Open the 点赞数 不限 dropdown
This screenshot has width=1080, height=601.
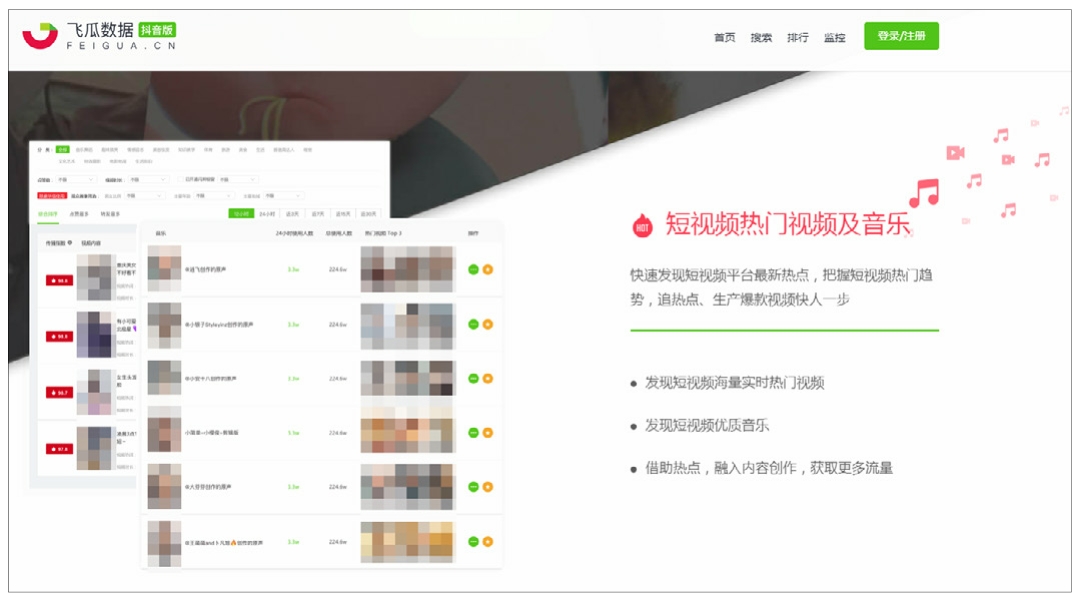(x=76, y=180)
